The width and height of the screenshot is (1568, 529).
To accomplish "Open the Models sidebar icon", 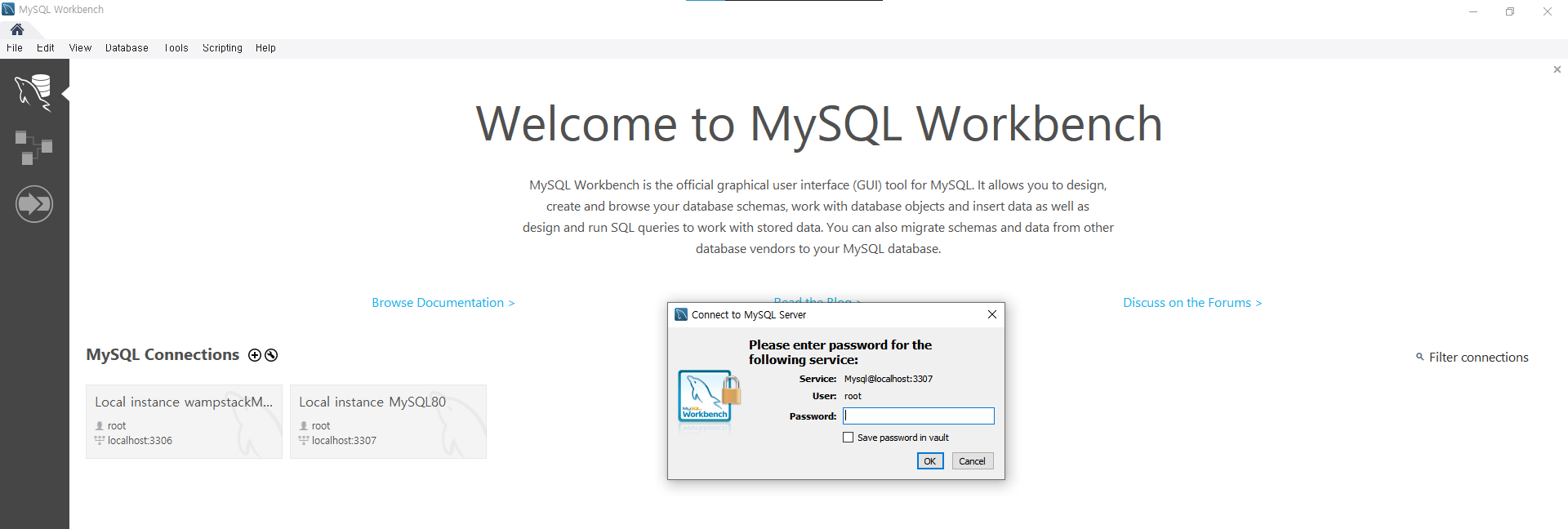I will tap(33, 148).
